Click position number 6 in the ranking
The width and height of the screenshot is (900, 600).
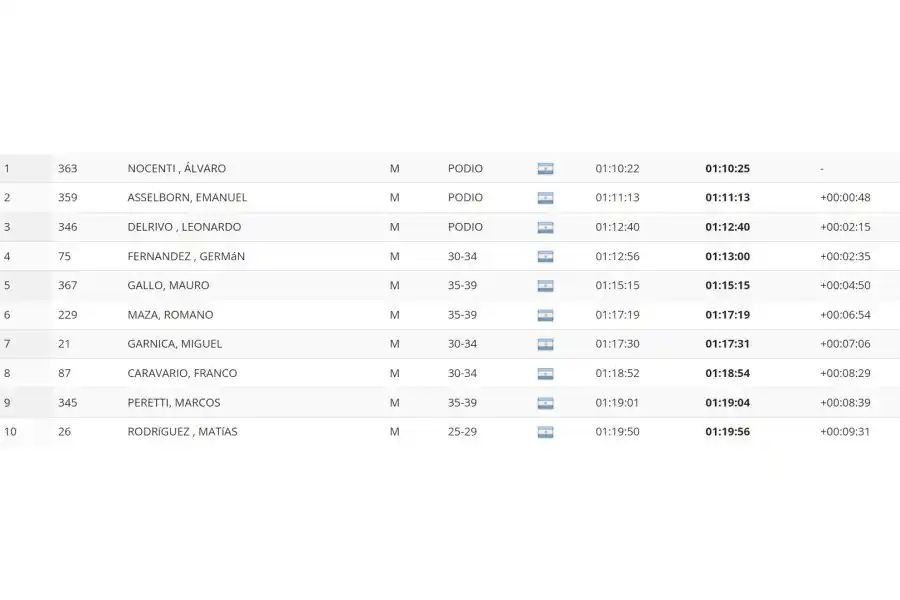tap(8, 315)
